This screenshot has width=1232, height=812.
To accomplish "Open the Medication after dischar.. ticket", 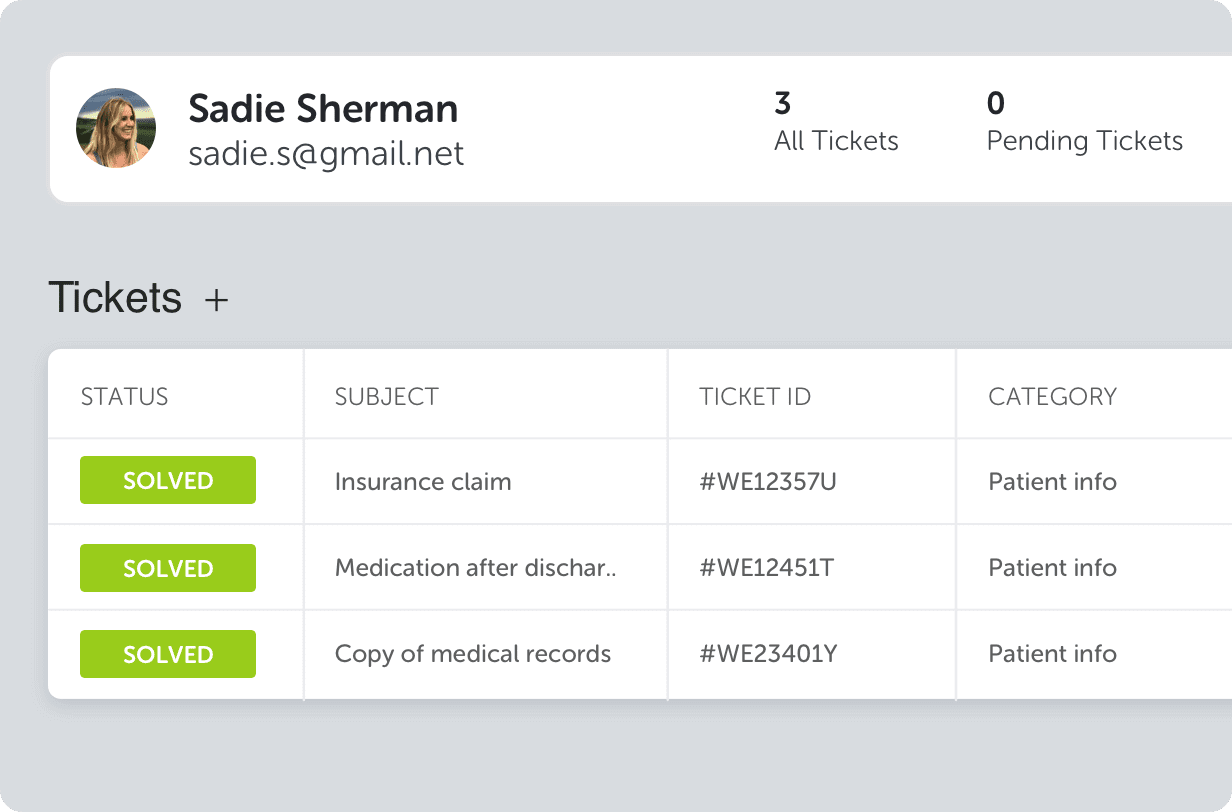I will pyautogui.click(x=476, y=567).
